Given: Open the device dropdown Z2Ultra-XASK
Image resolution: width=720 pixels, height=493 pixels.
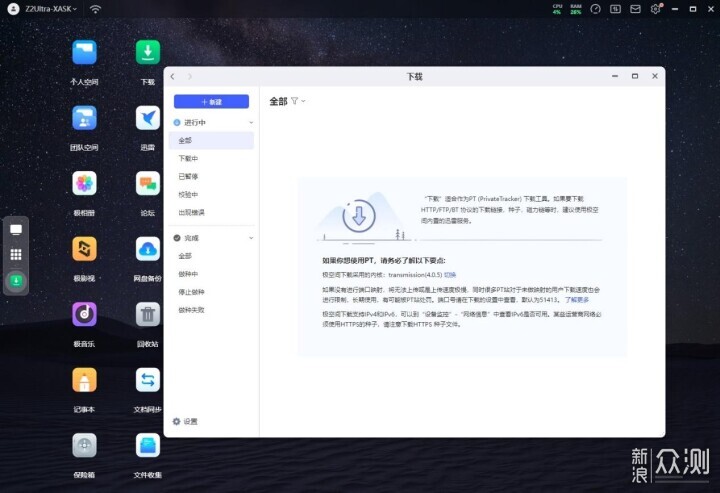Looking at the screenshot, I should click(x=51, y=9).
